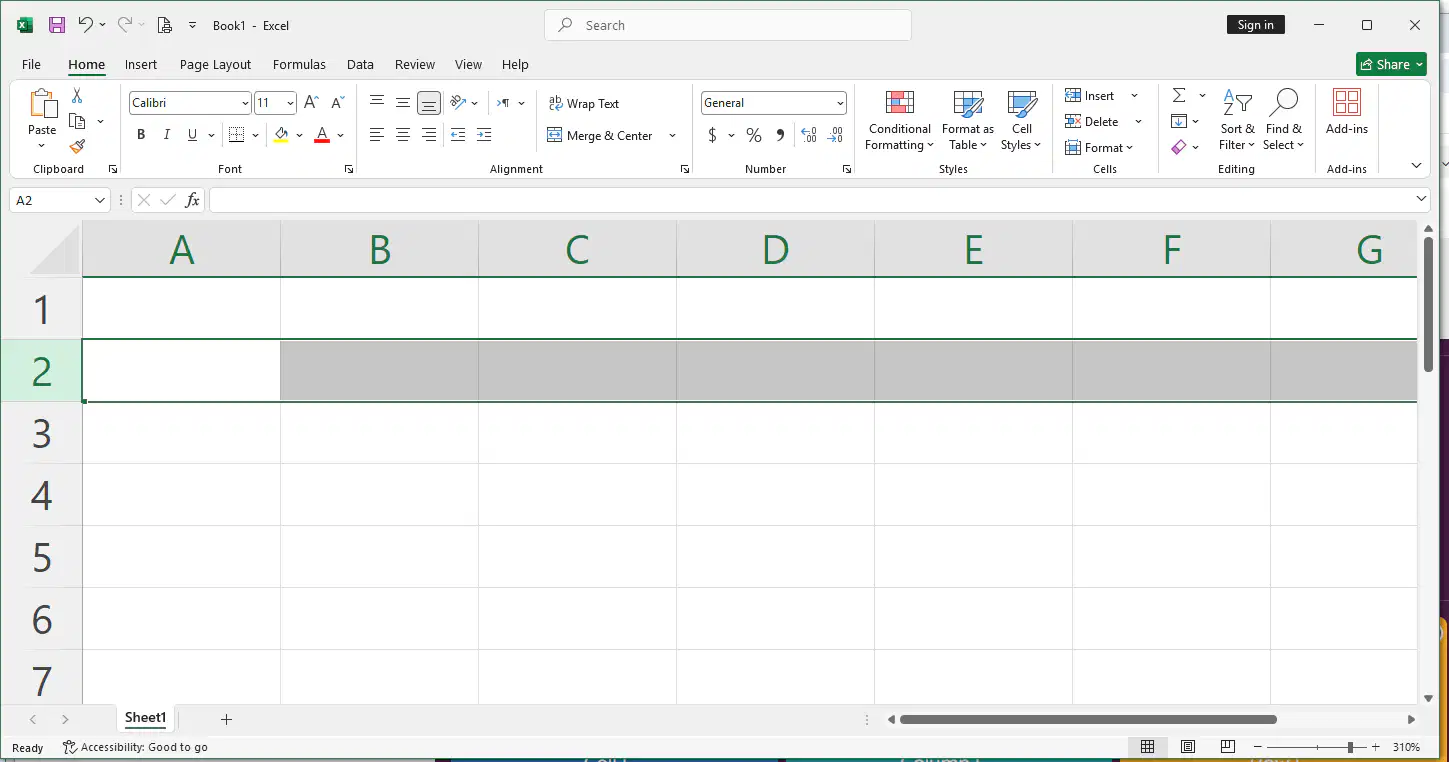1449x762 pixels.
Task: Open Format as Table gallery
Action: pos(968,120)
